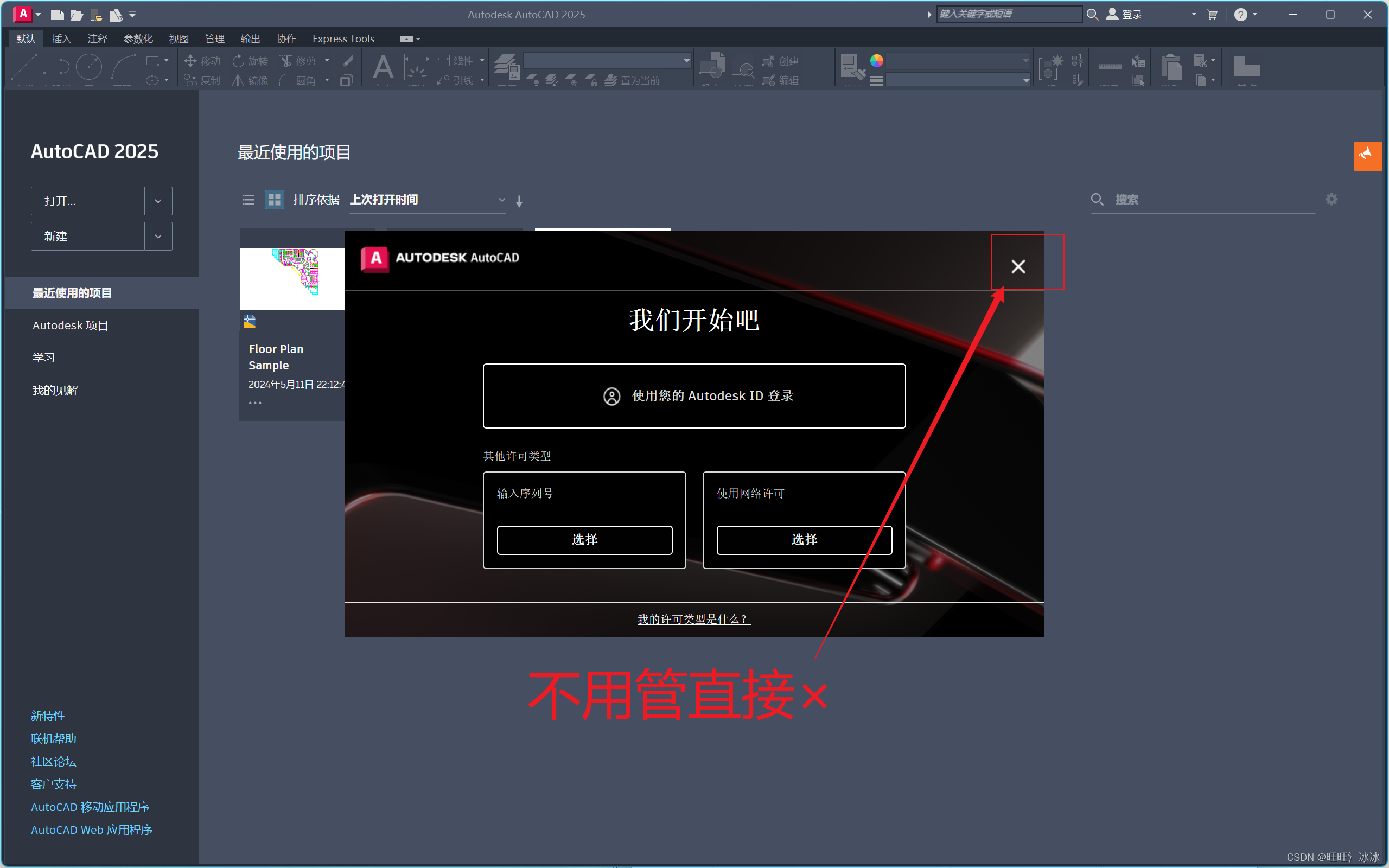
Task: Click the Help question mark icon
Action: [1240, 15]
